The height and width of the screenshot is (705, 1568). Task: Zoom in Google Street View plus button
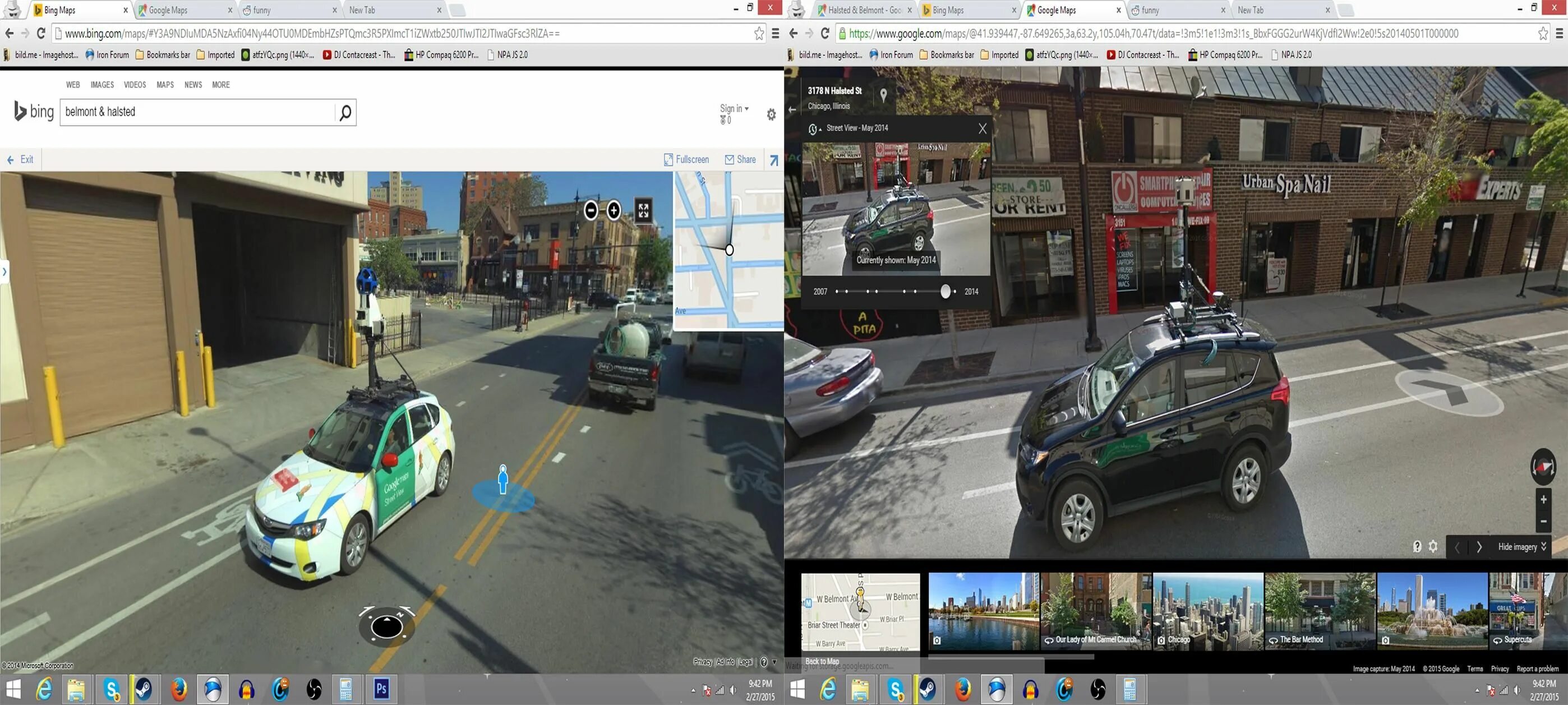coord(1544,500)
